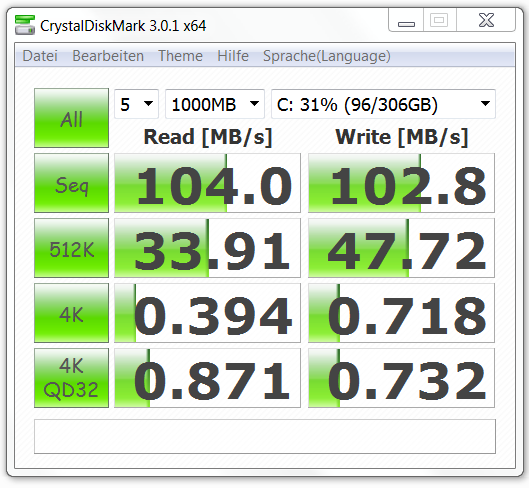Click the Seq write result 102.8
Screen dimensions: 529x488
coord(401,183)
